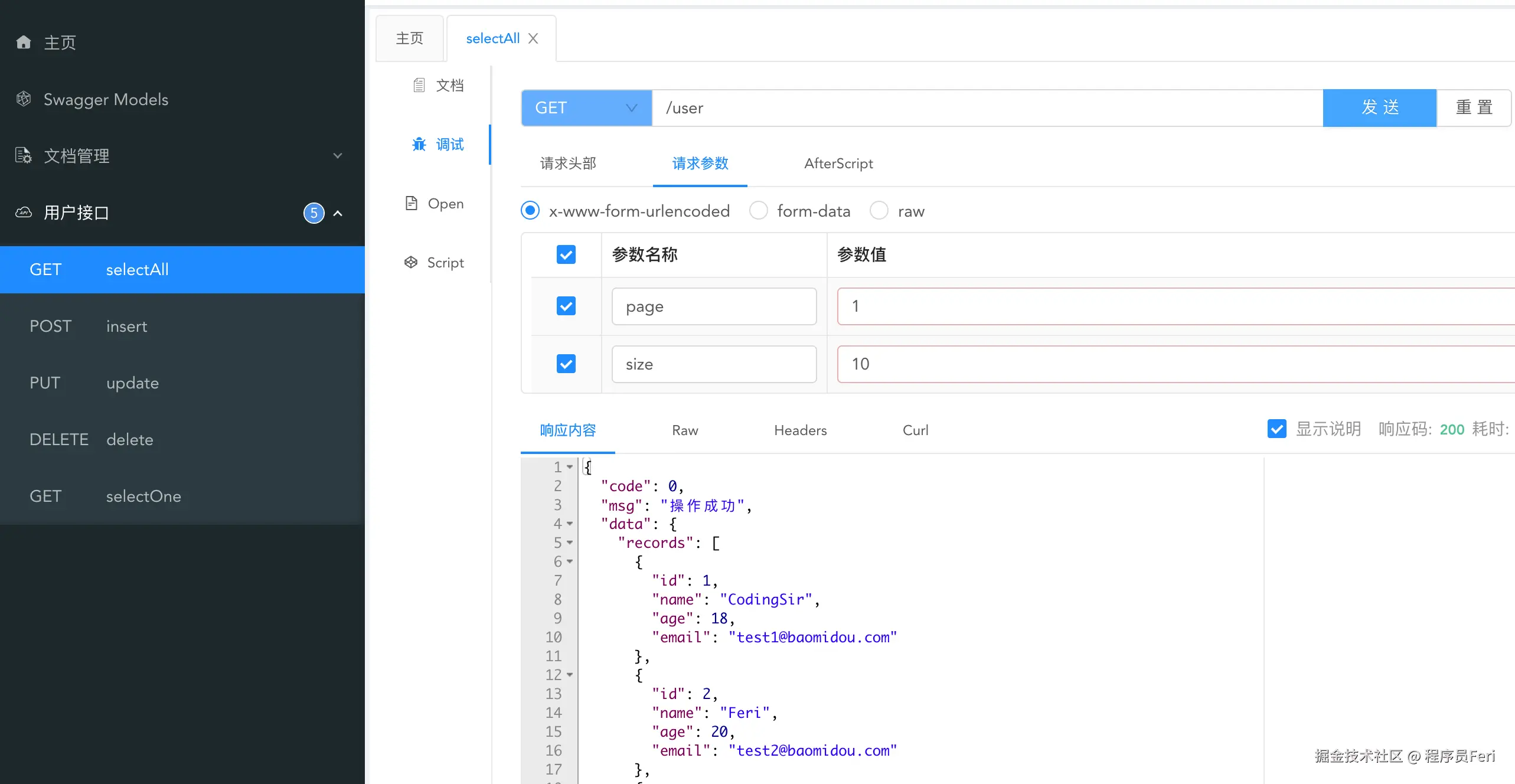Click the Script box icon

click(411, 262)
